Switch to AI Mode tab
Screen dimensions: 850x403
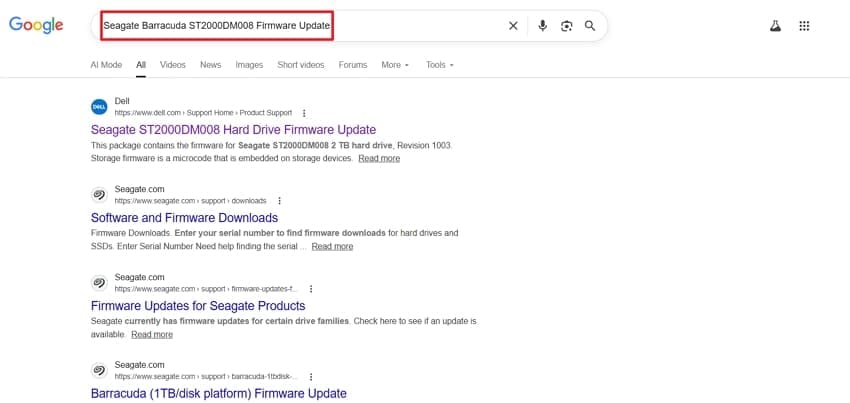coord(106,65)
